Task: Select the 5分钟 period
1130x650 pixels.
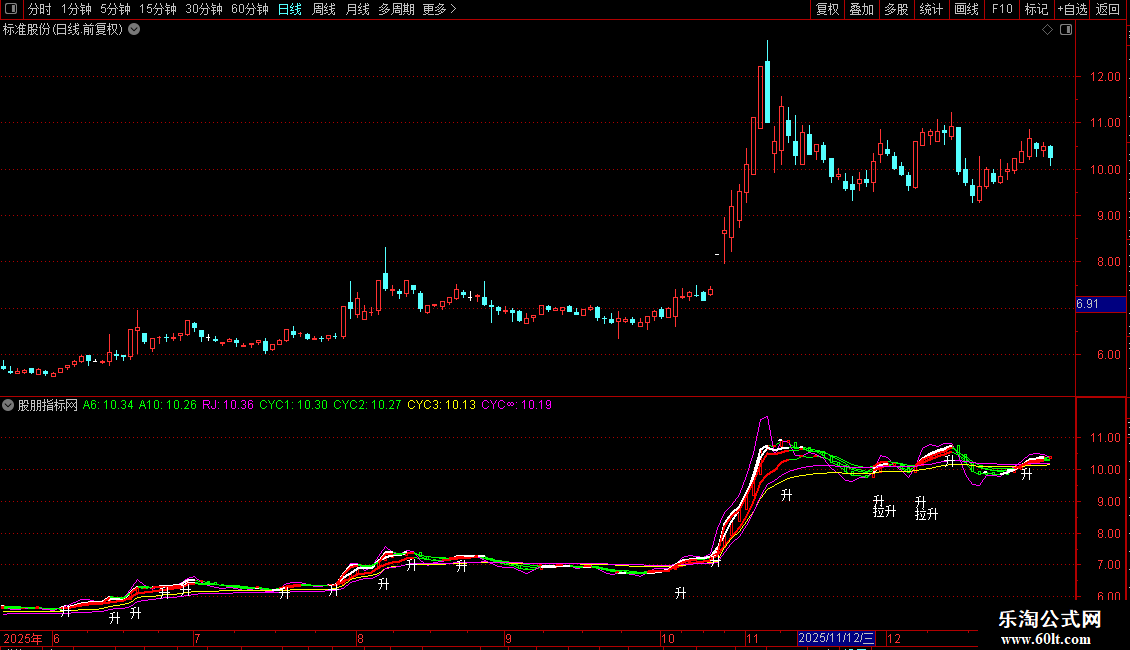Action: [x=115, y=9]
